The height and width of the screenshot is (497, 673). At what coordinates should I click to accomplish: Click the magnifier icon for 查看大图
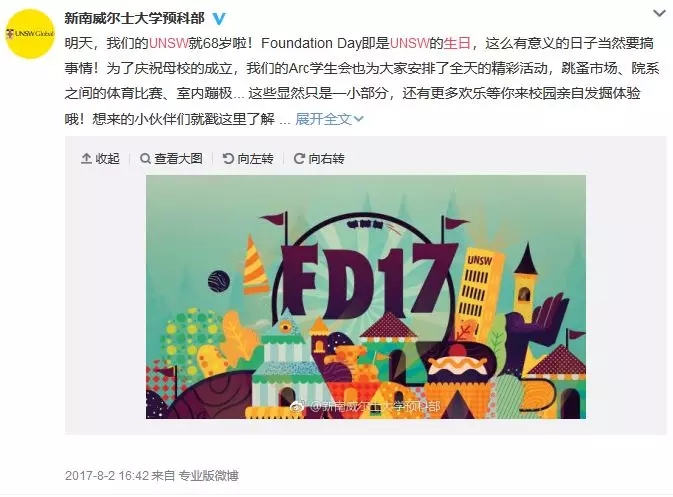(x=146, y=159)
